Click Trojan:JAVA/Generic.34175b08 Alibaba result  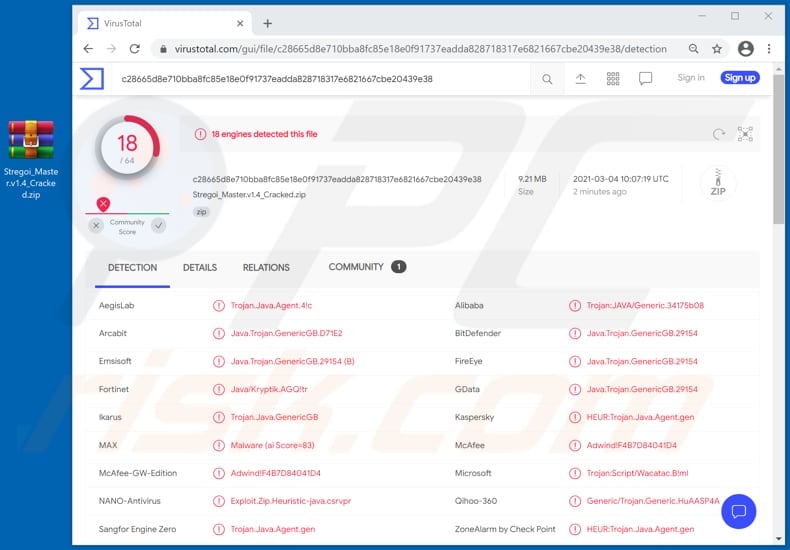645,306
